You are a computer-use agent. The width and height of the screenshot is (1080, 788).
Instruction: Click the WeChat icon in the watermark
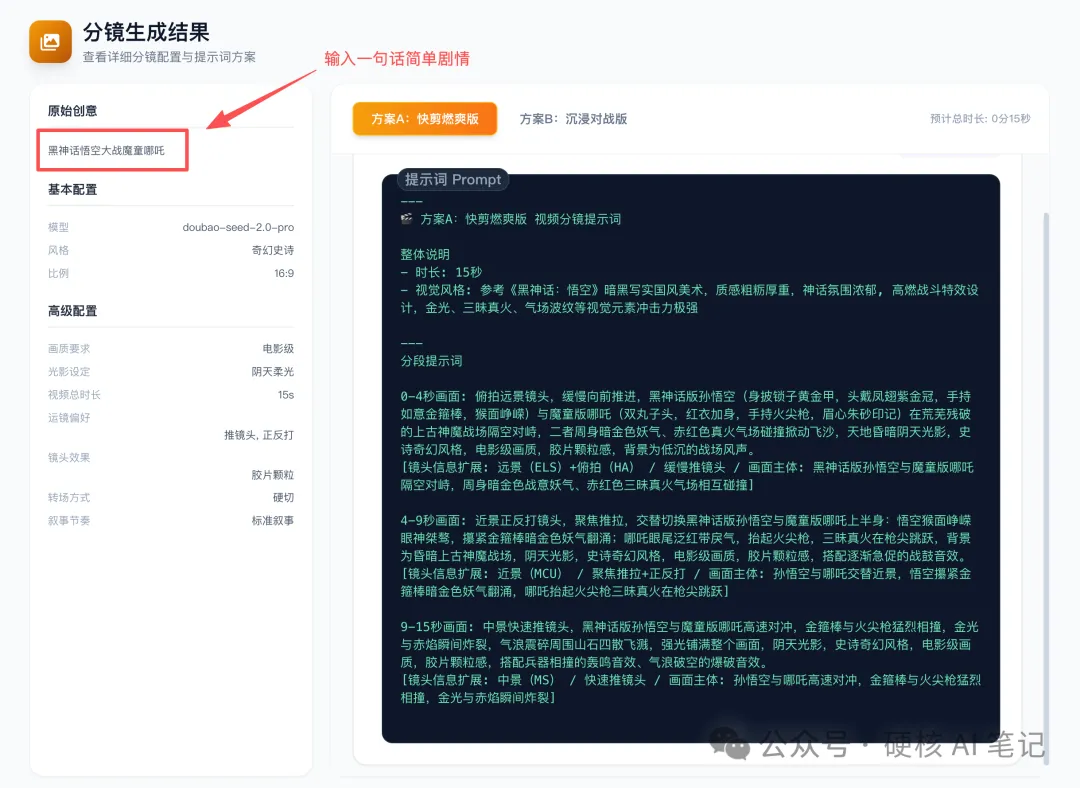click(x=731, y=746)
